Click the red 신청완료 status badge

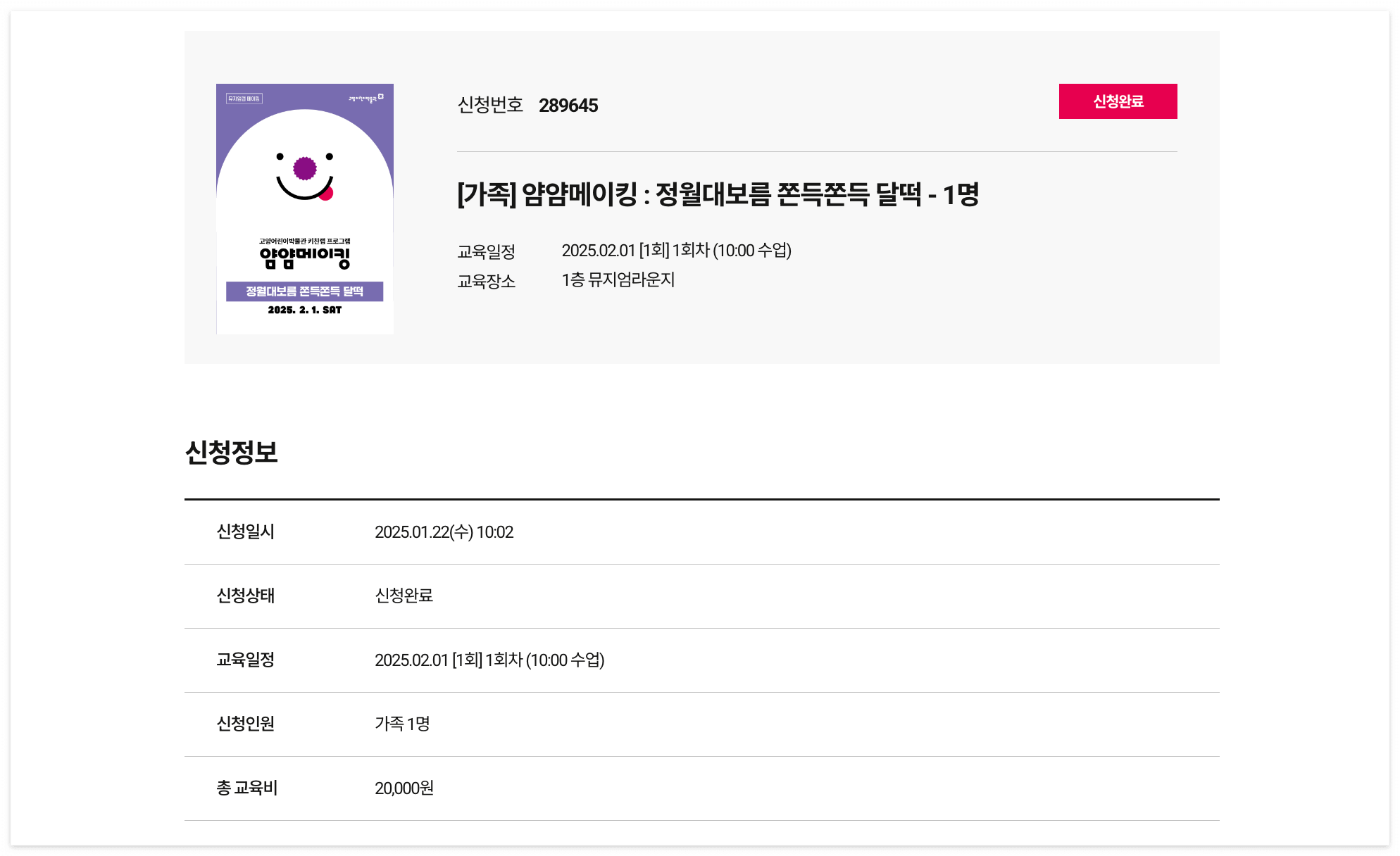1118,101
